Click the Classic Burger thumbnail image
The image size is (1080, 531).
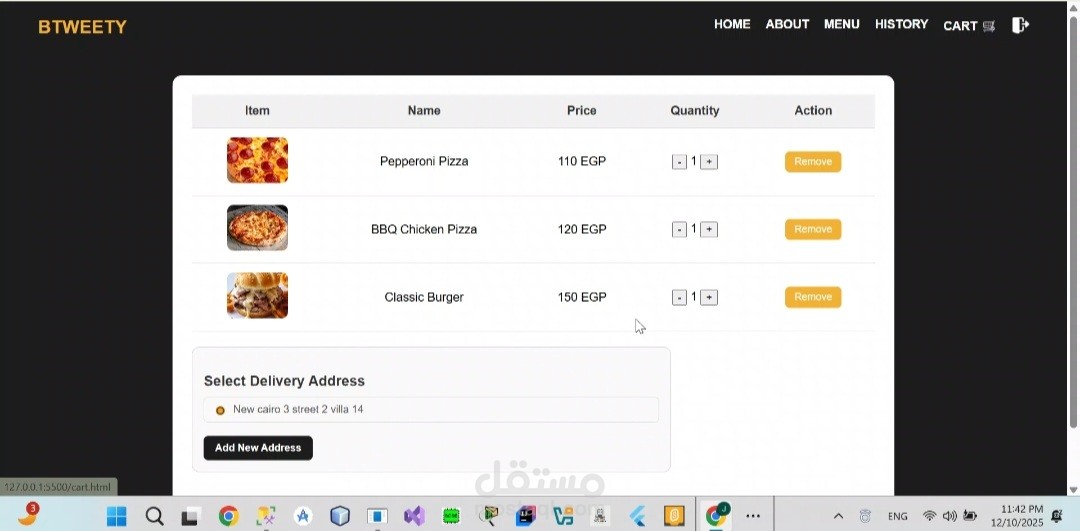click(257, 295)
